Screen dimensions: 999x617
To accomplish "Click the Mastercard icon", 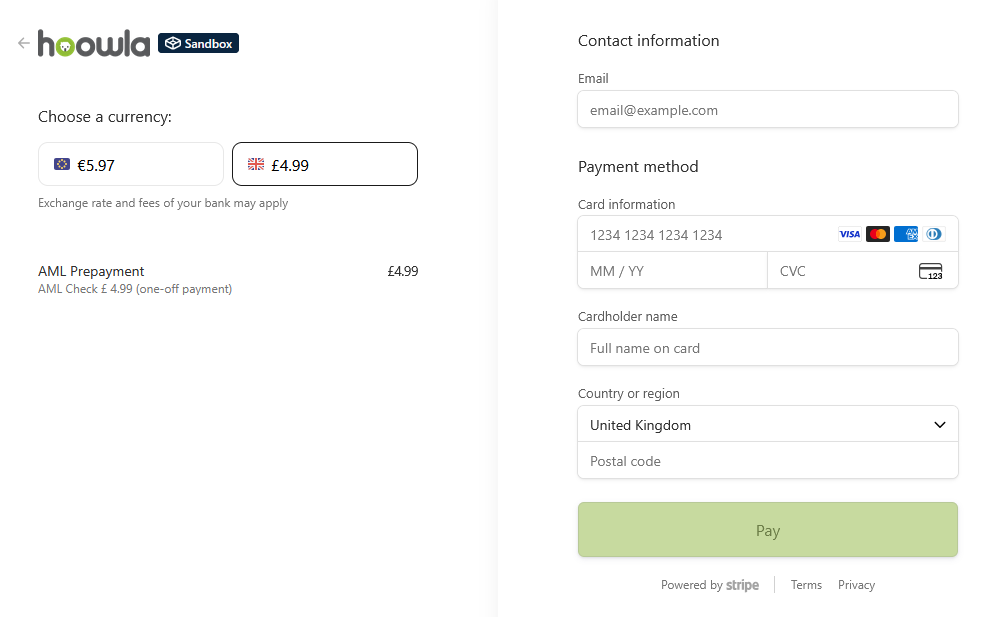I will tap(878, 234).
